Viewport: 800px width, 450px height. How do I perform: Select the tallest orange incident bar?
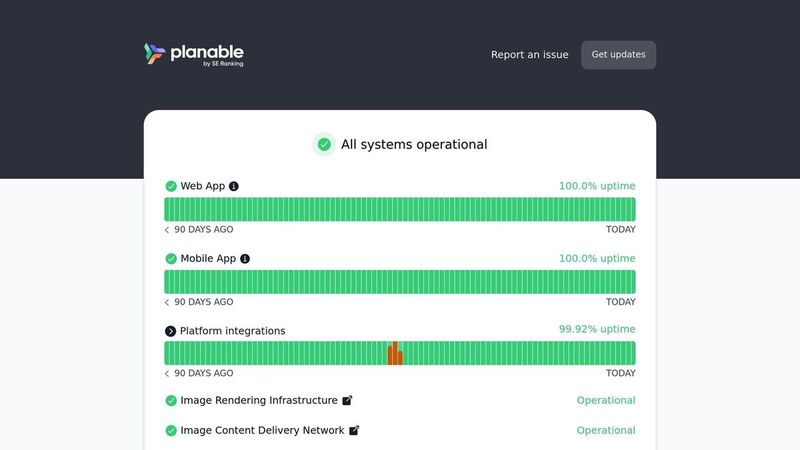pyautogui.click(x=395, y=353)
